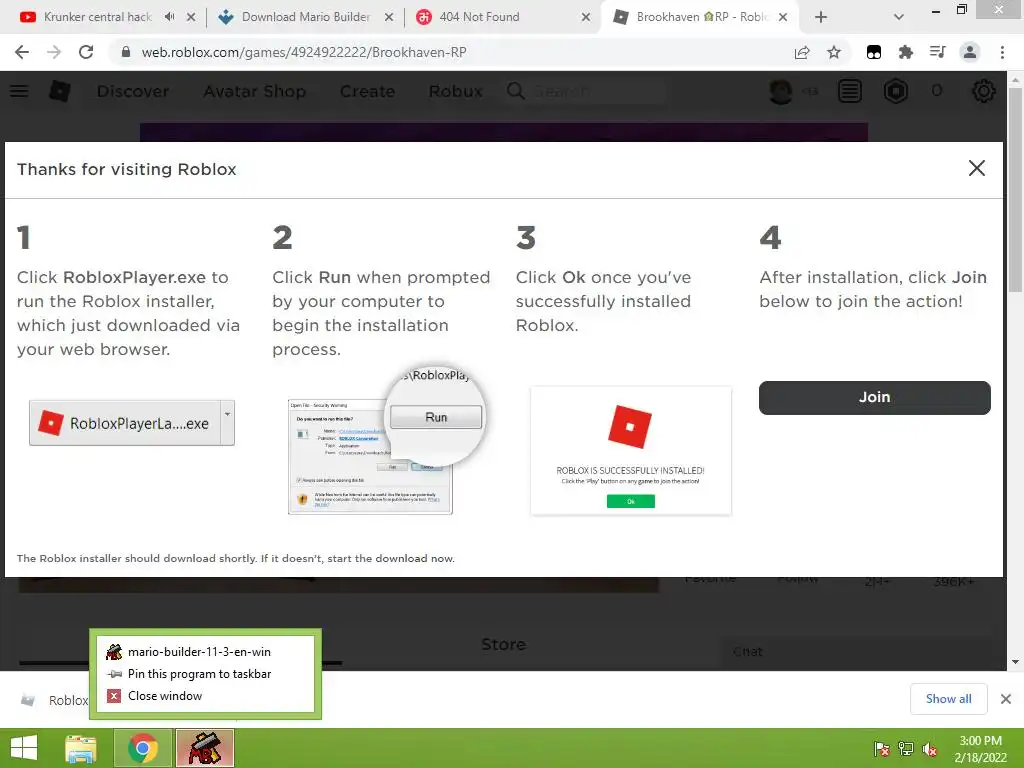
Task: Click the Roblox download item in downloads bar
Action: (x=54, y=700)
